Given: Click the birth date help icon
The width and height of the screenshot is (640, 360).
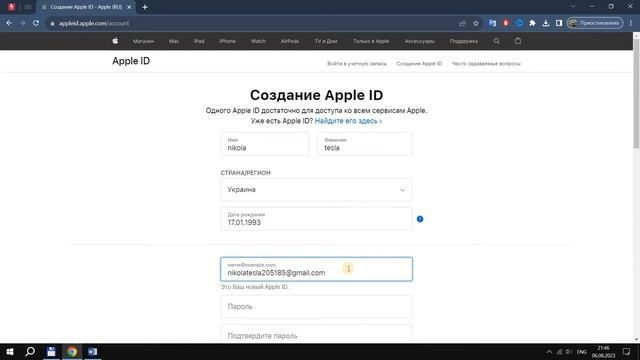Looking at the screenshot, I should 420,219.
